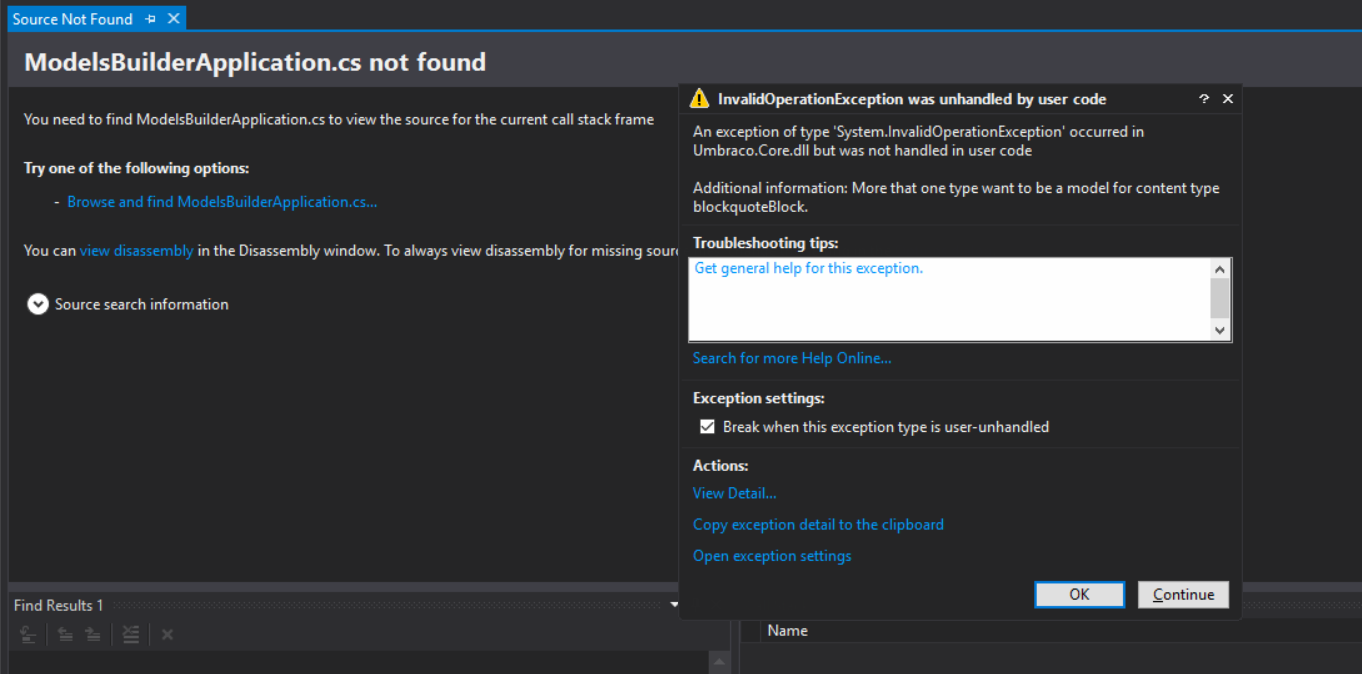Click the Continue button

[x=1183, y=595]
